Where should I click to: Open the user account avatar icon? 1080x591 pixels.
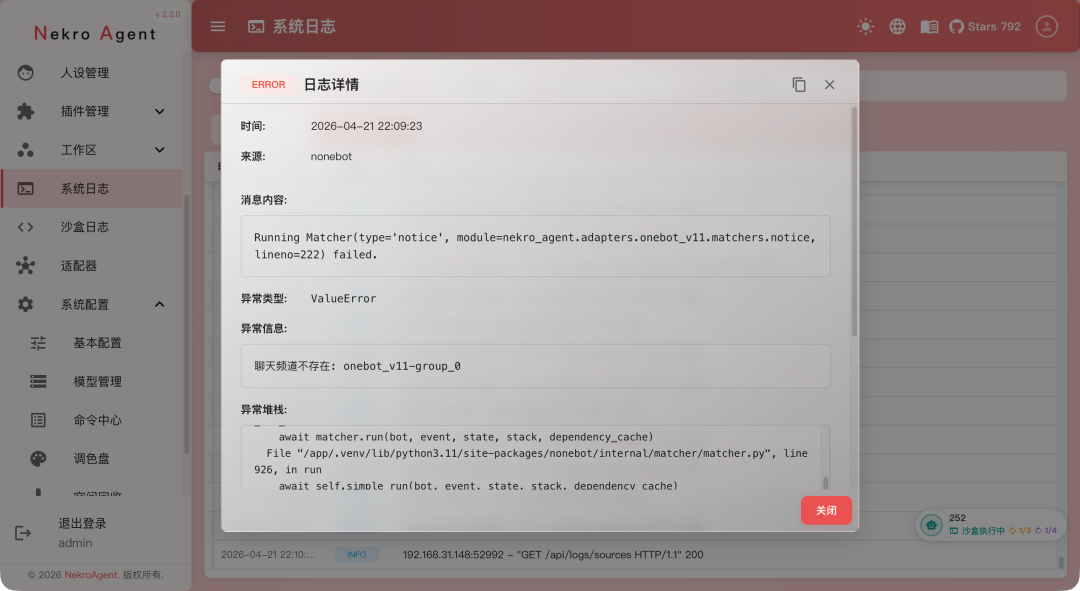click(x=1046, y=26)
